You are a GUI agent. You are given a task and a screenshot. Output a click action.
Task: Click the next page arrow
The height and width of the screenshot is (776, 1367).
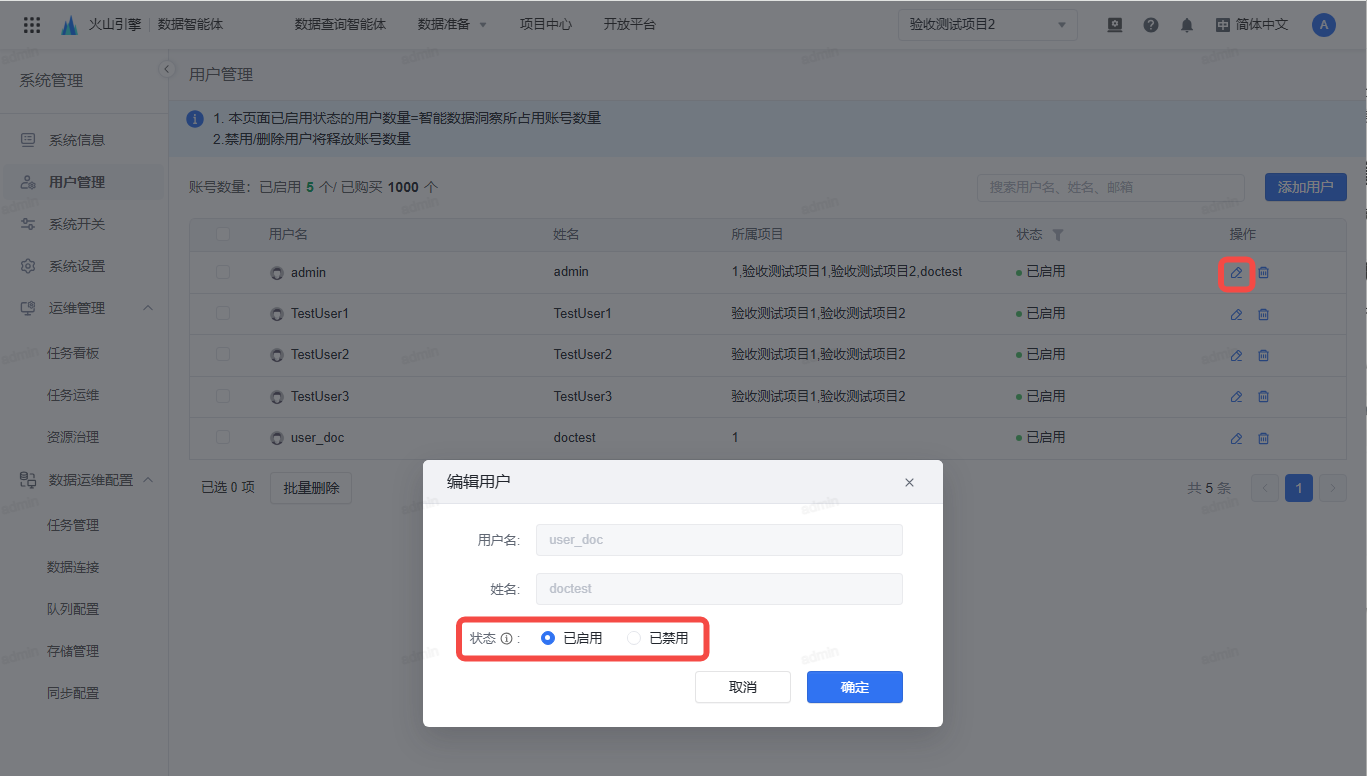[1333, 488]
